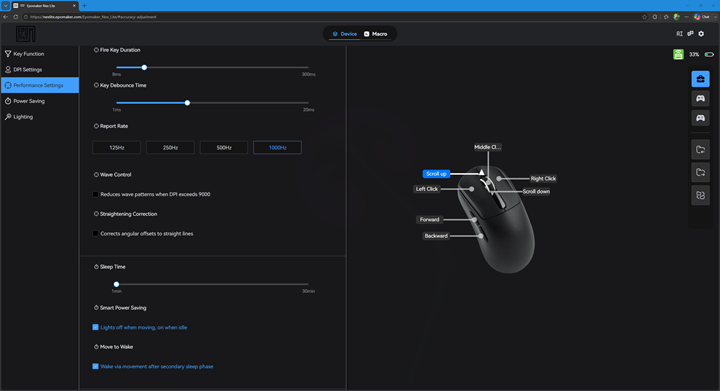Switch to the Macro tab

376,34
